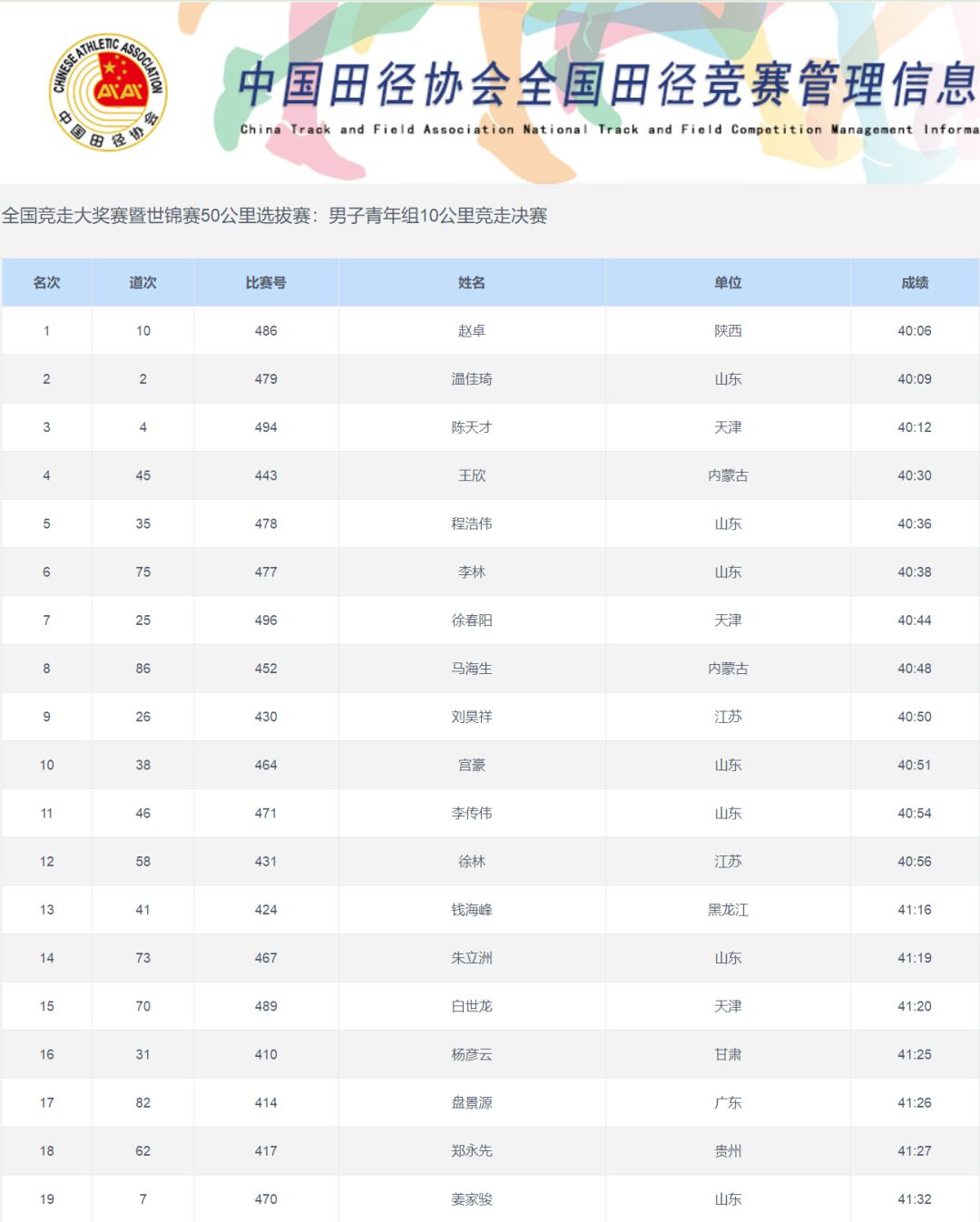980x1222 pixels.
Task: Click result time 41:27
Action: [915, 1150]
